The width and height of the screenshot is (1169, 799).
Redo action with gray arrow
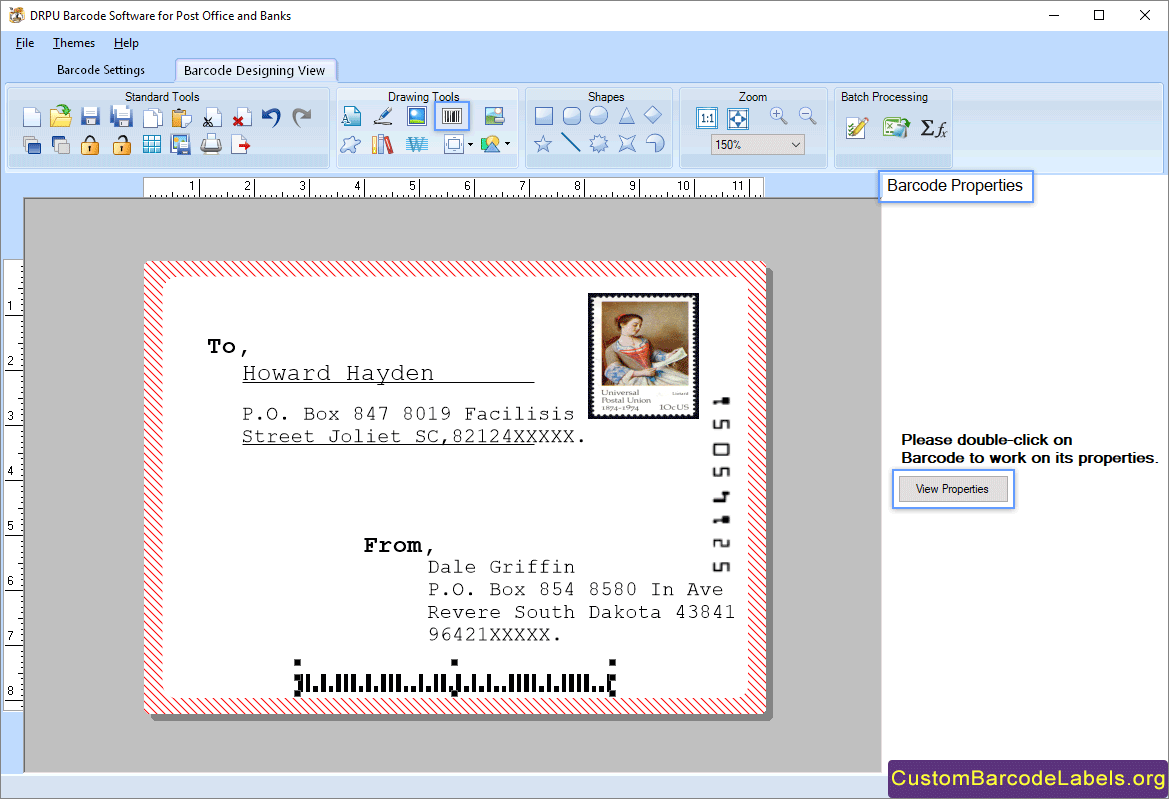(x=301, y=117)
